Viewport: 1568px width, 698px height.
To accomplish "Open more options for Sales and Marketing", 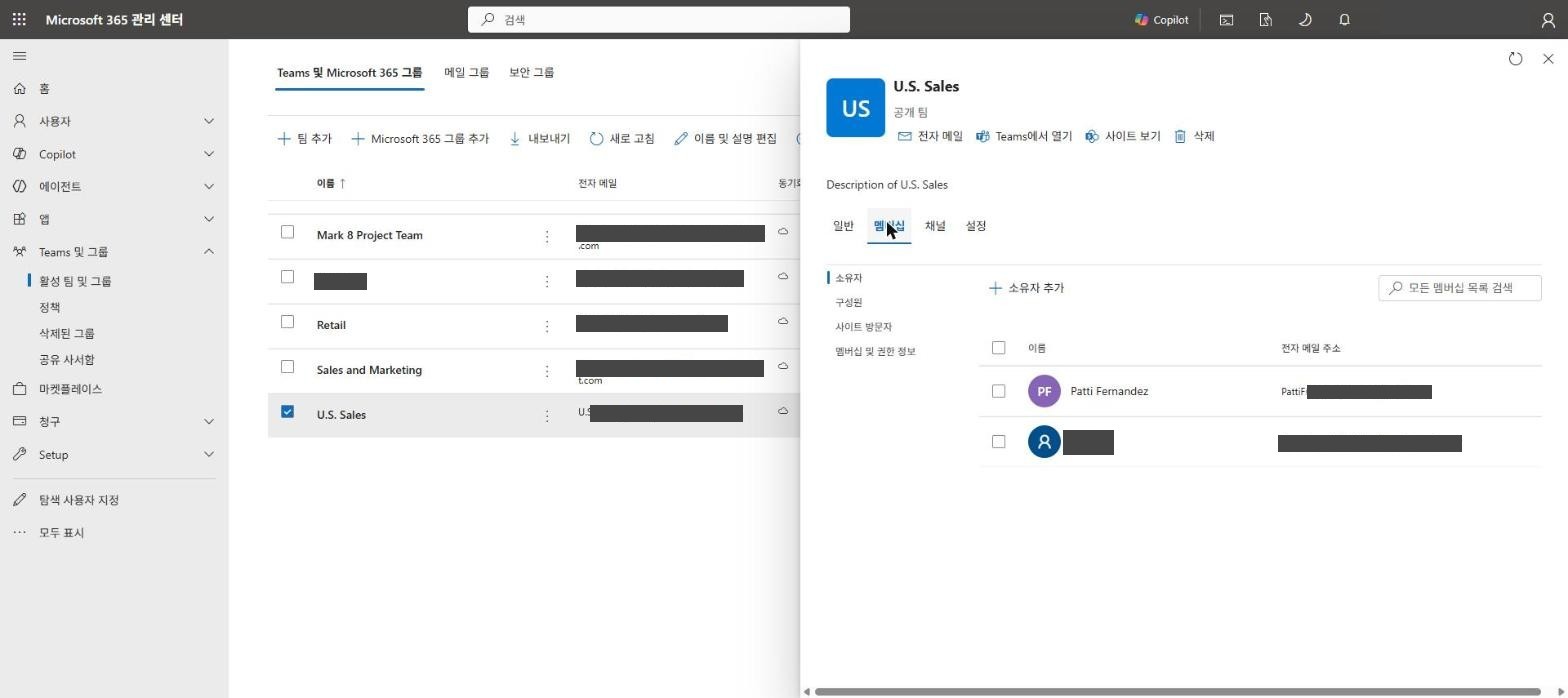I will (547, 371).
